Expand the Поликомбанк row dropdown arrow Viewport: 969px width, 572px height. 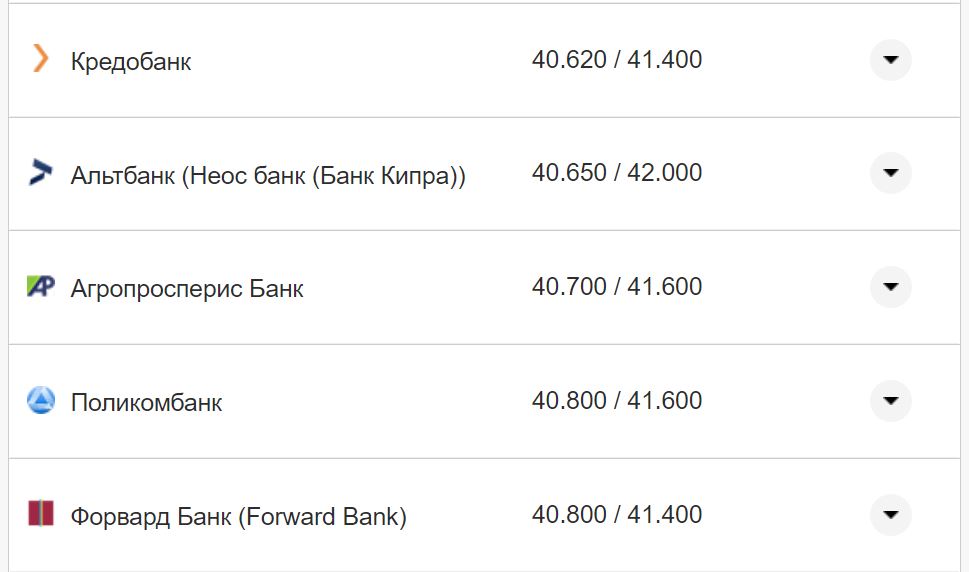[x=890, y=401]
